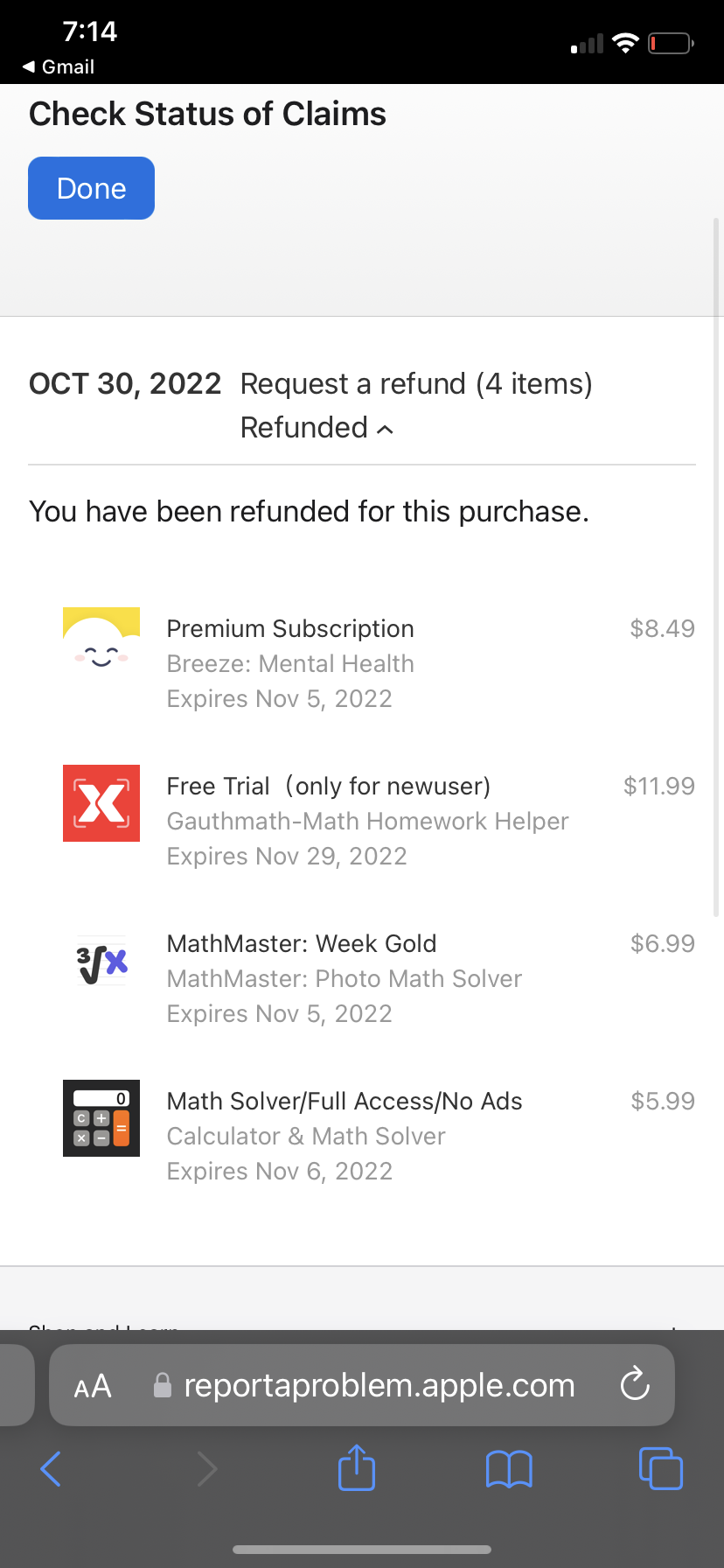
Task: Open the AA reader and text size menu
Action: click(x=93, y=1385)
